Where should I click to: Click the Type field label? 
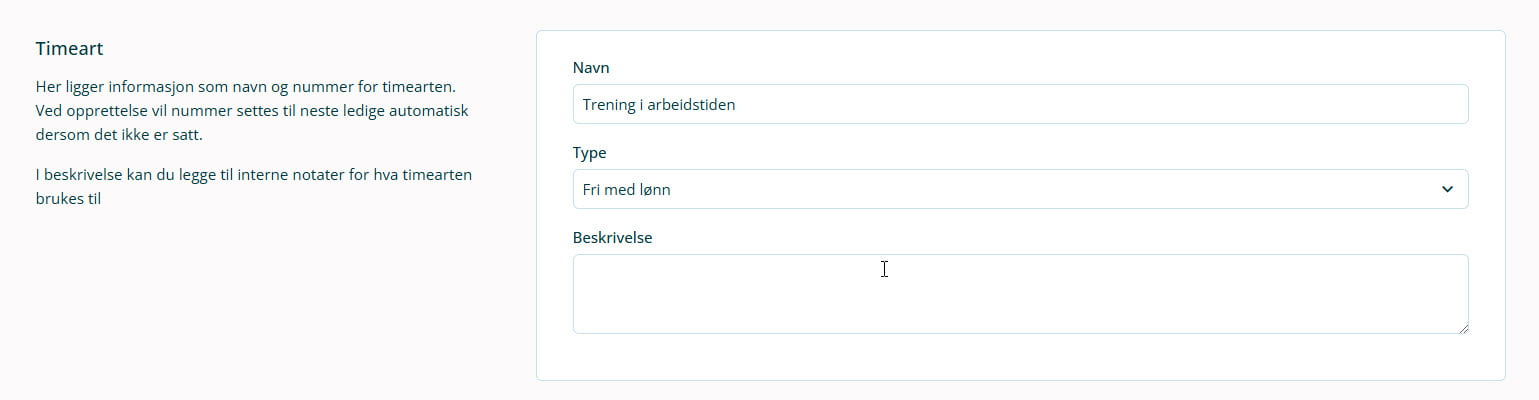590,153
